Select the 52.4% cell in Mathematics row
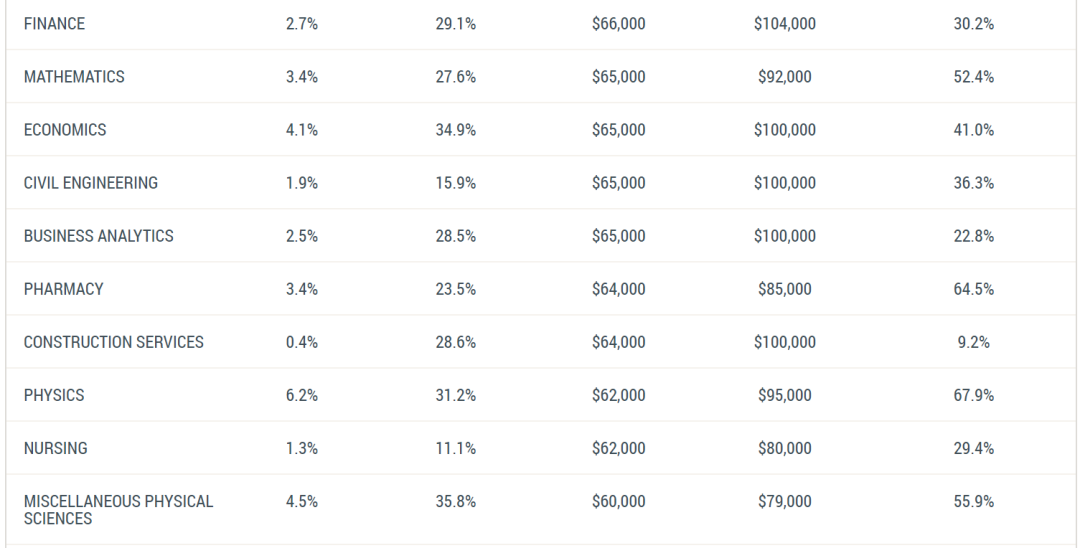This screenshot has height=548, width=1080. (973, 77)
